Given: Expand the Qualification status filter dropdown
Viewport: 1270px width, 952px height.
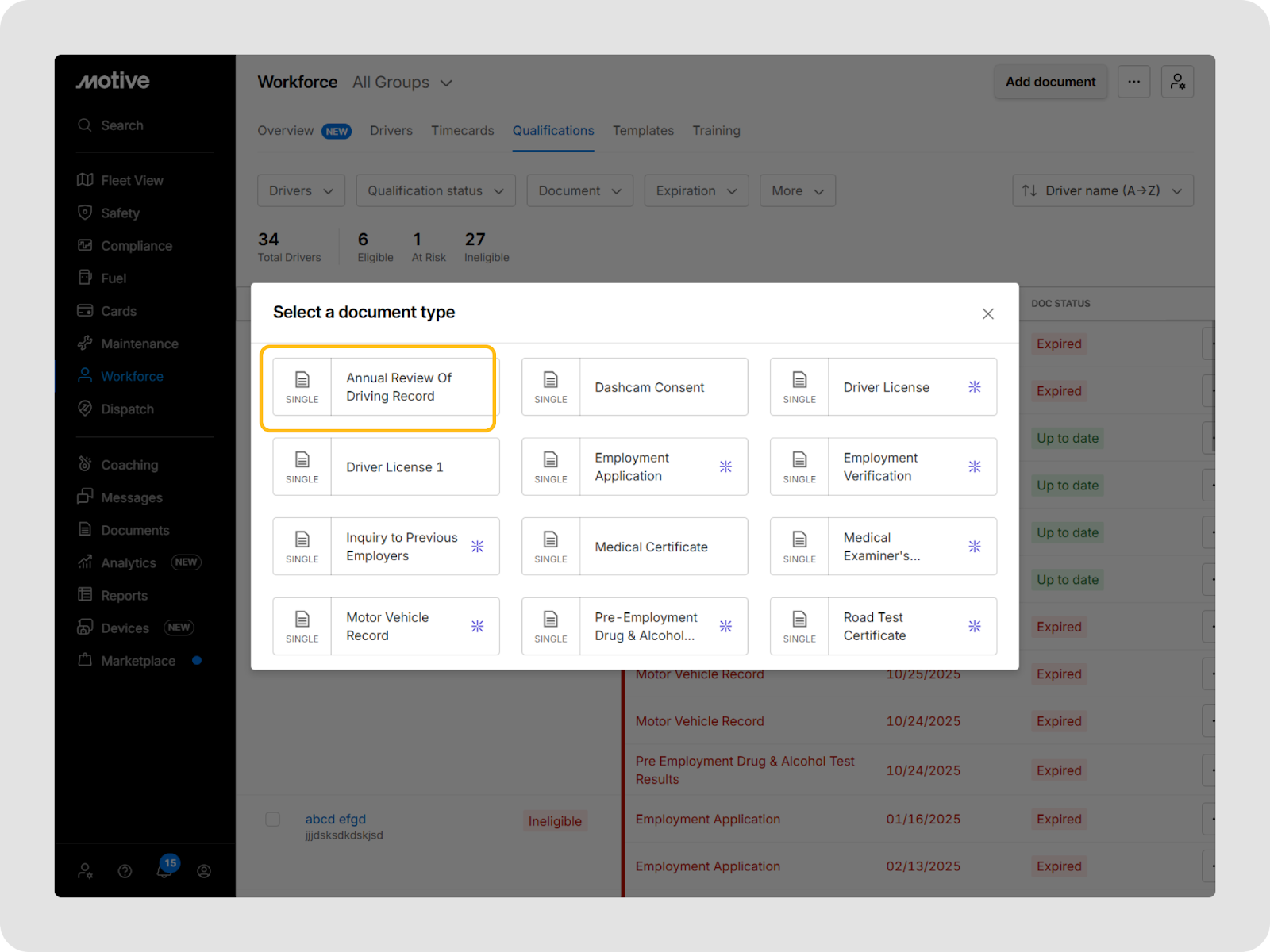Looking at the screenshot, I should point(436,190).
